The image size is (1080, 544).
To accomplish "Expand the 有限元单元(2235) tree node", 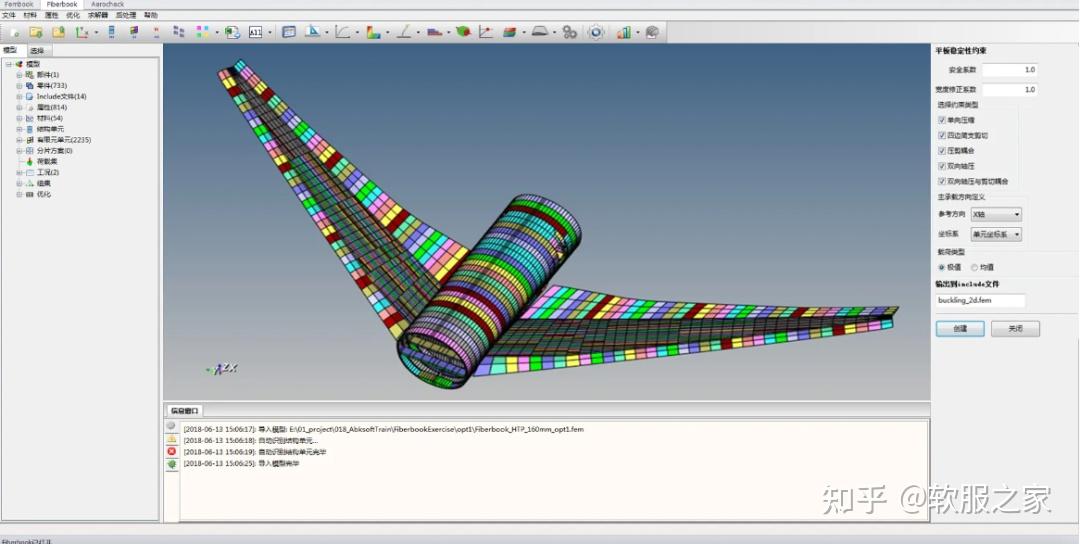I will [19, 140].
